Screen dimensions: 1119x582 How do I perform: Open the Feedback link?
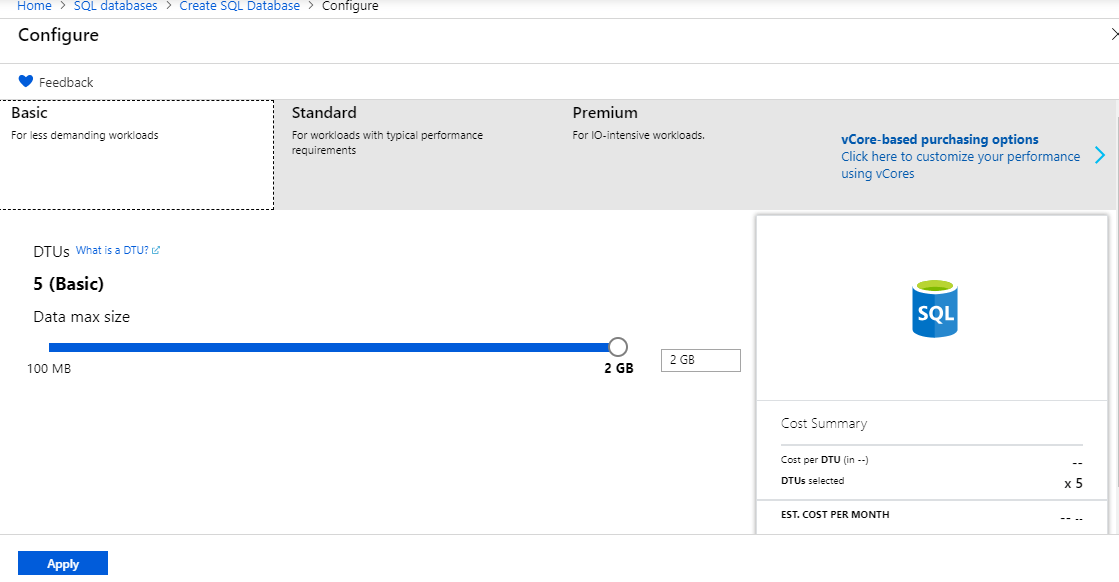pyautogui.click(x=66, y=83)
